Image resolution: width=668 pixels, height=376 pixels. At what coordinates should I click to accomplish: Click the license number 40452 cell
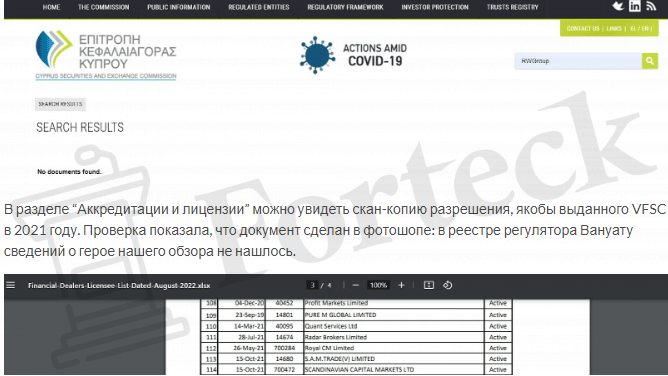(284, 303)
